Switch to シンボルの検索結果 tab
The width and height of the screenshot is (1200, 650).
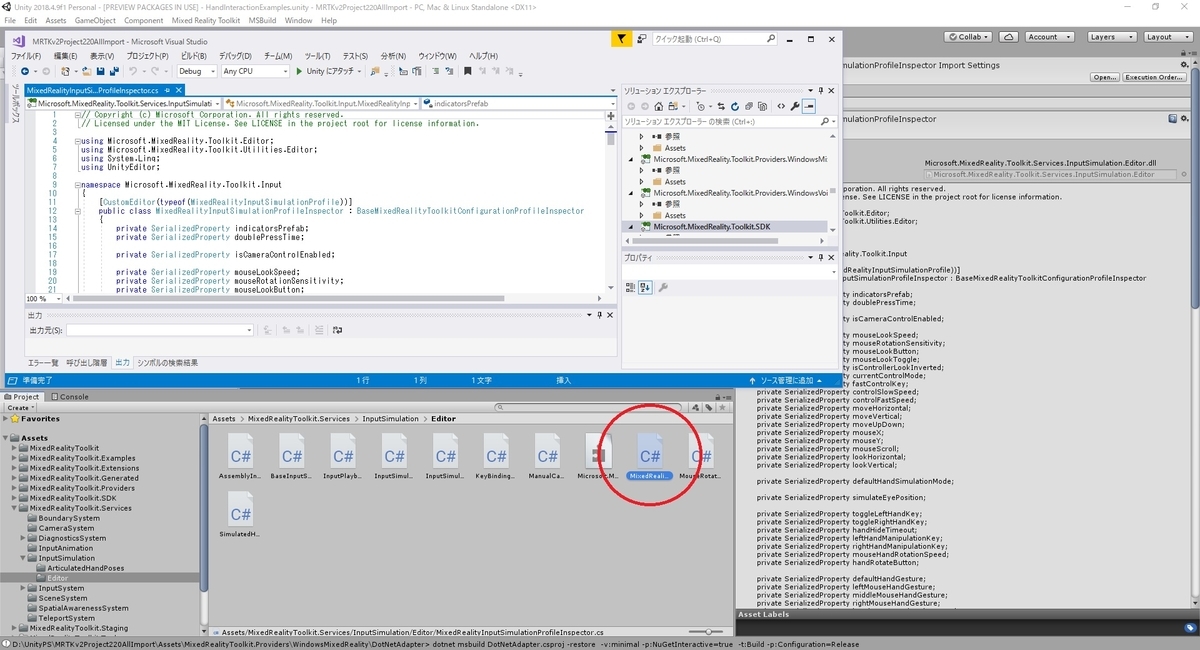[167, 363]
